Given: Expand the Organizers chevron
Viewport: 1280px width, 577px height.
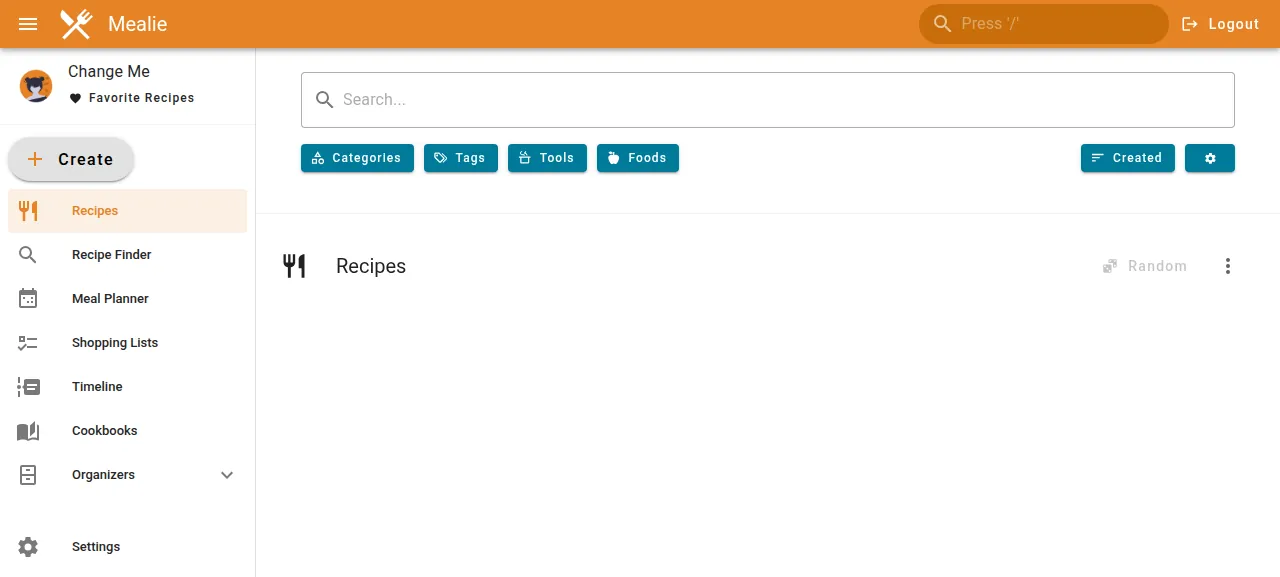Looking at the screenshot, I should click(227, 475).
